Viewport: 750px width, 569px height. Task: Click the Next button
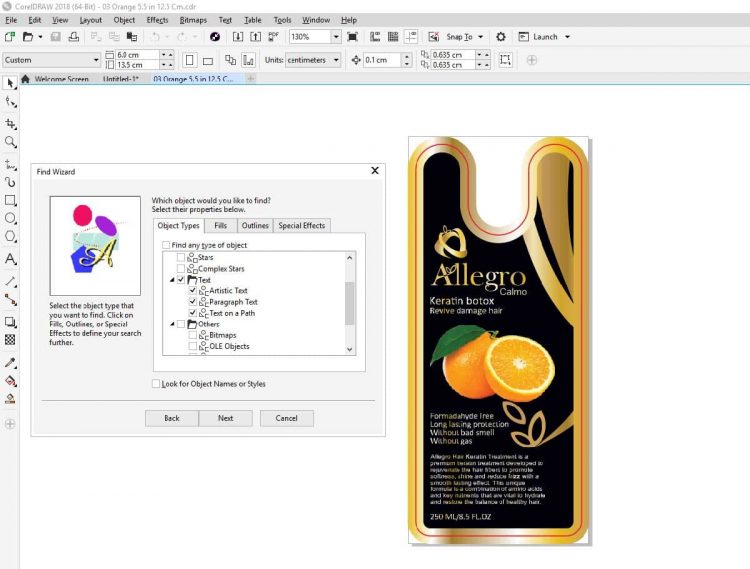[x=225, y=418]
